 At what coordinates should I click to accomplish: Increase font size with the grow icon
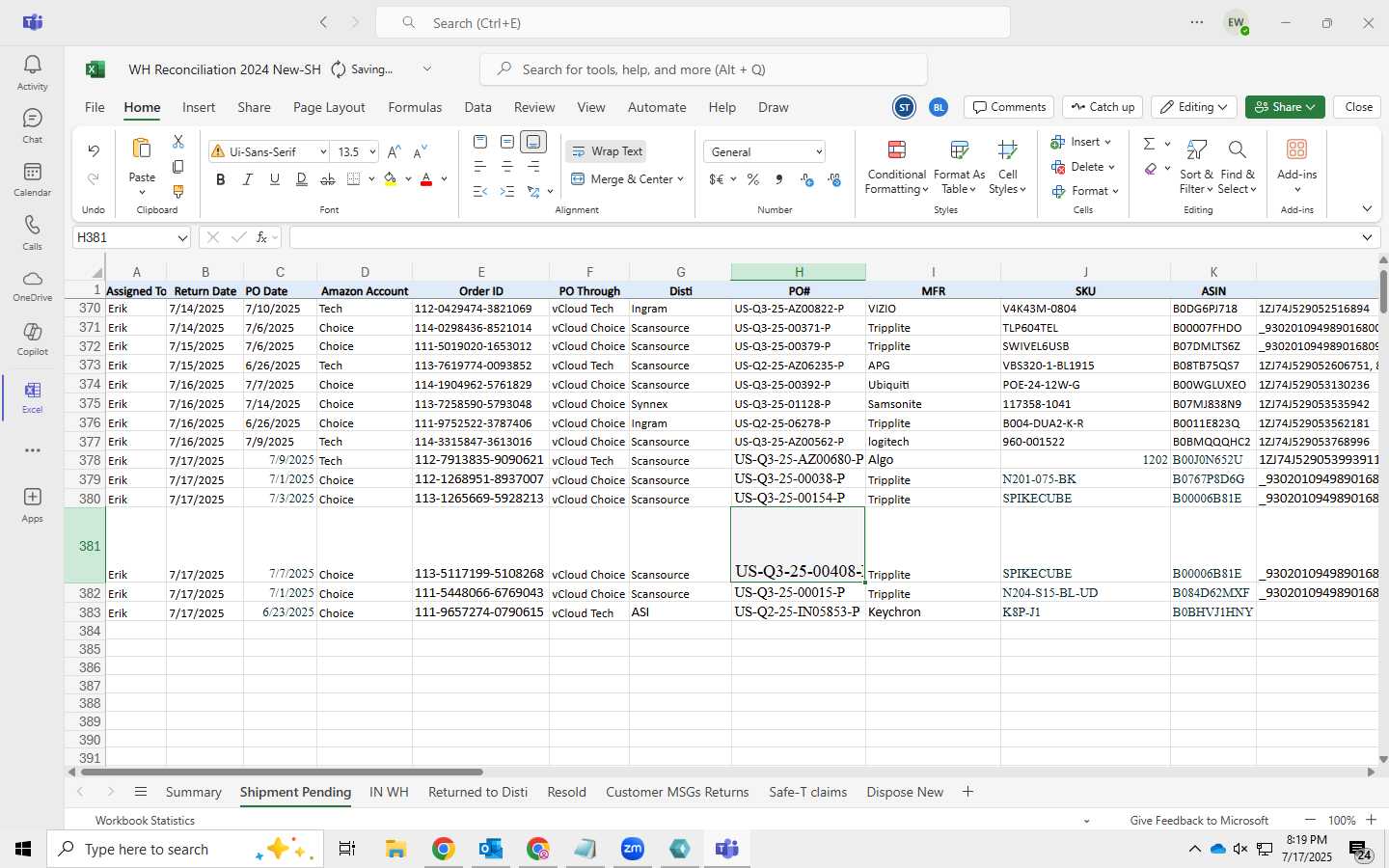(x=394, y=151)
